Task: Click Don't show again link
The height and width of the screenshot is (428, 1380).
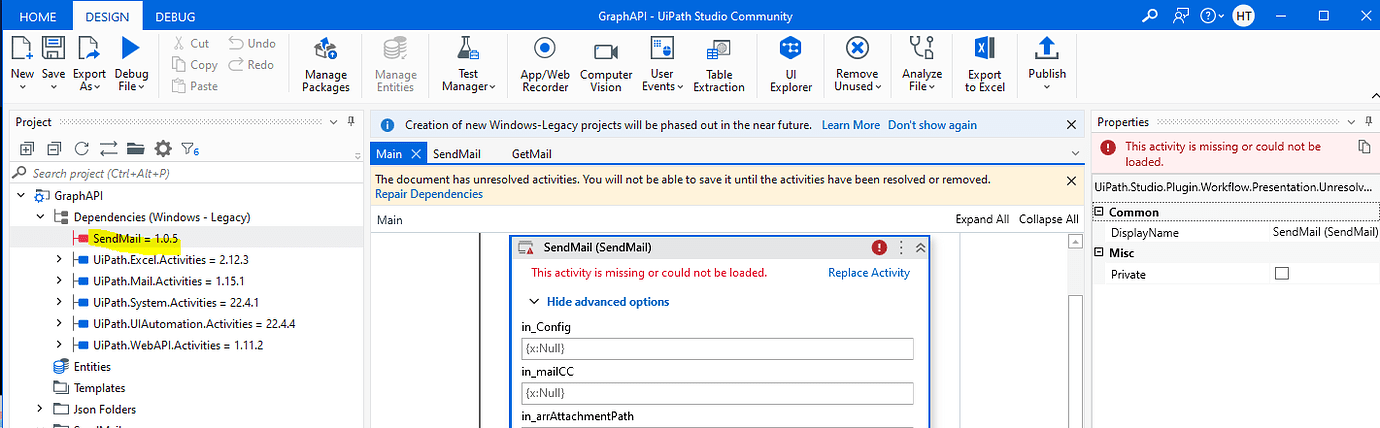Action: [x=932, y=125]
